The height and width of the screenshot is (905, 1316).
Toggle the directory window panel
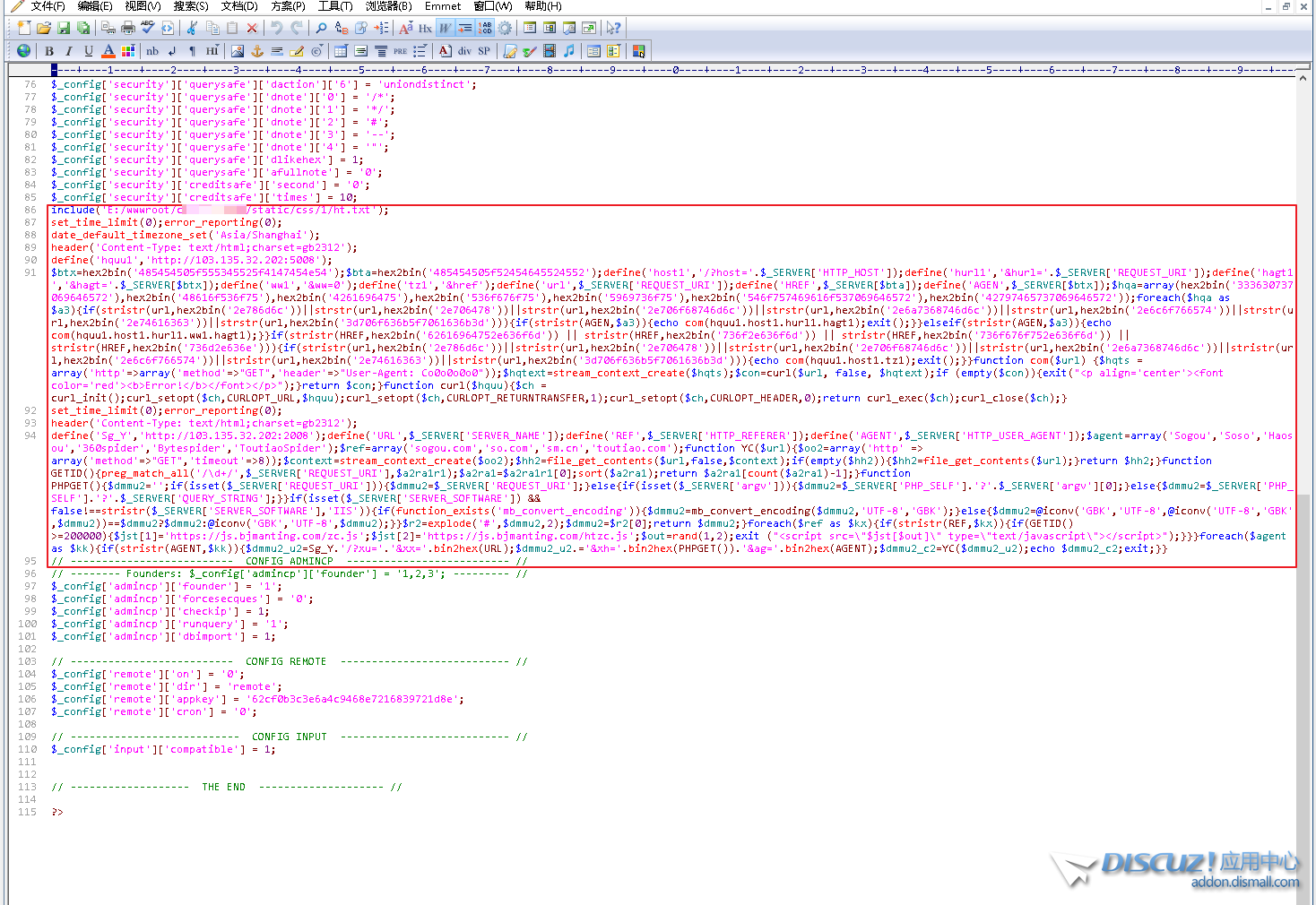point(530,28)
